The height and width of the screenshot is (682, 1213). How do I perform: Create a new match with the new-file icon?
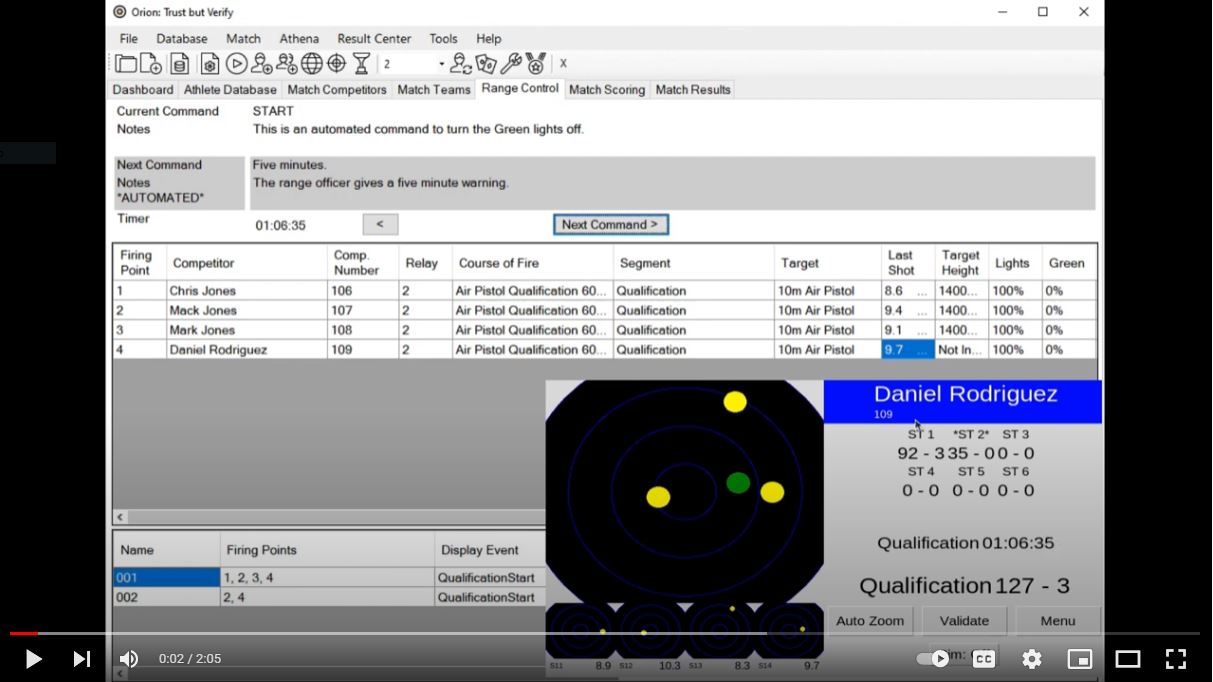(x=148, y=62)
